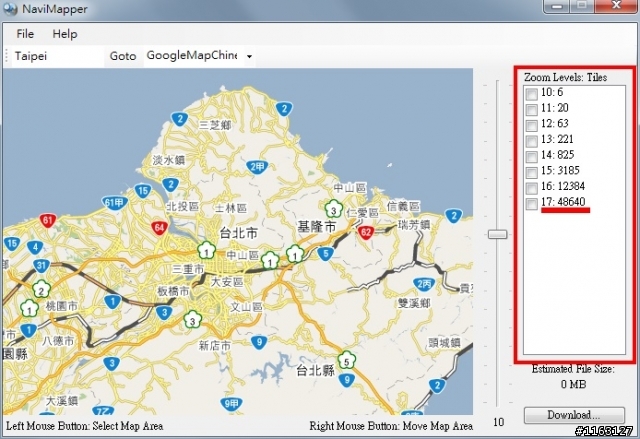Click the blue 61甲 route marker
The width and height of the screenshot is (640, 439).
pos(114,203)
